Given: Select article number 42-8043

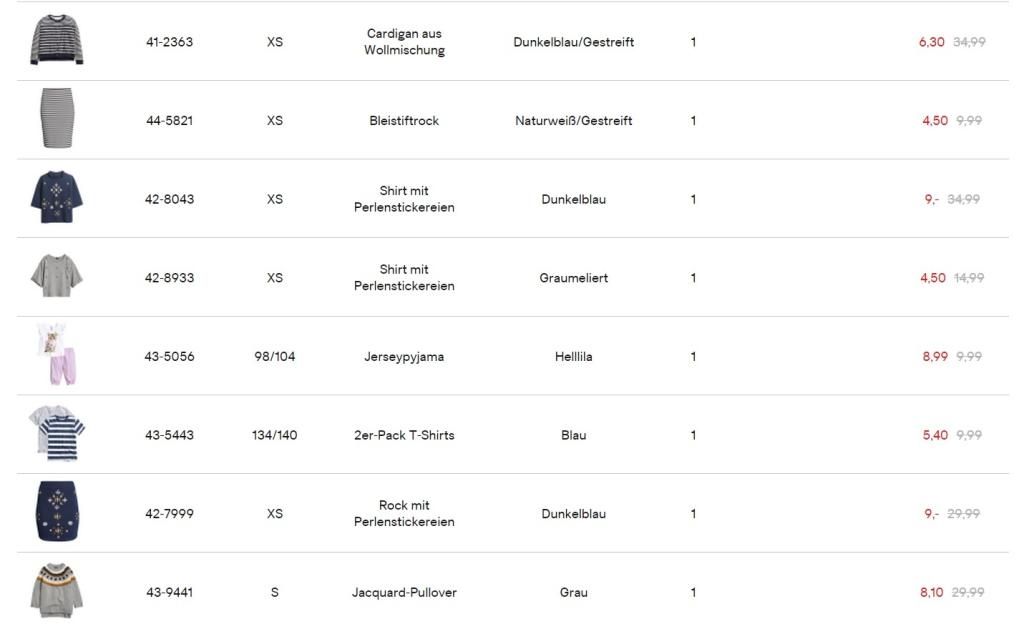Looking at the screenshot, I should pos(170,199).
